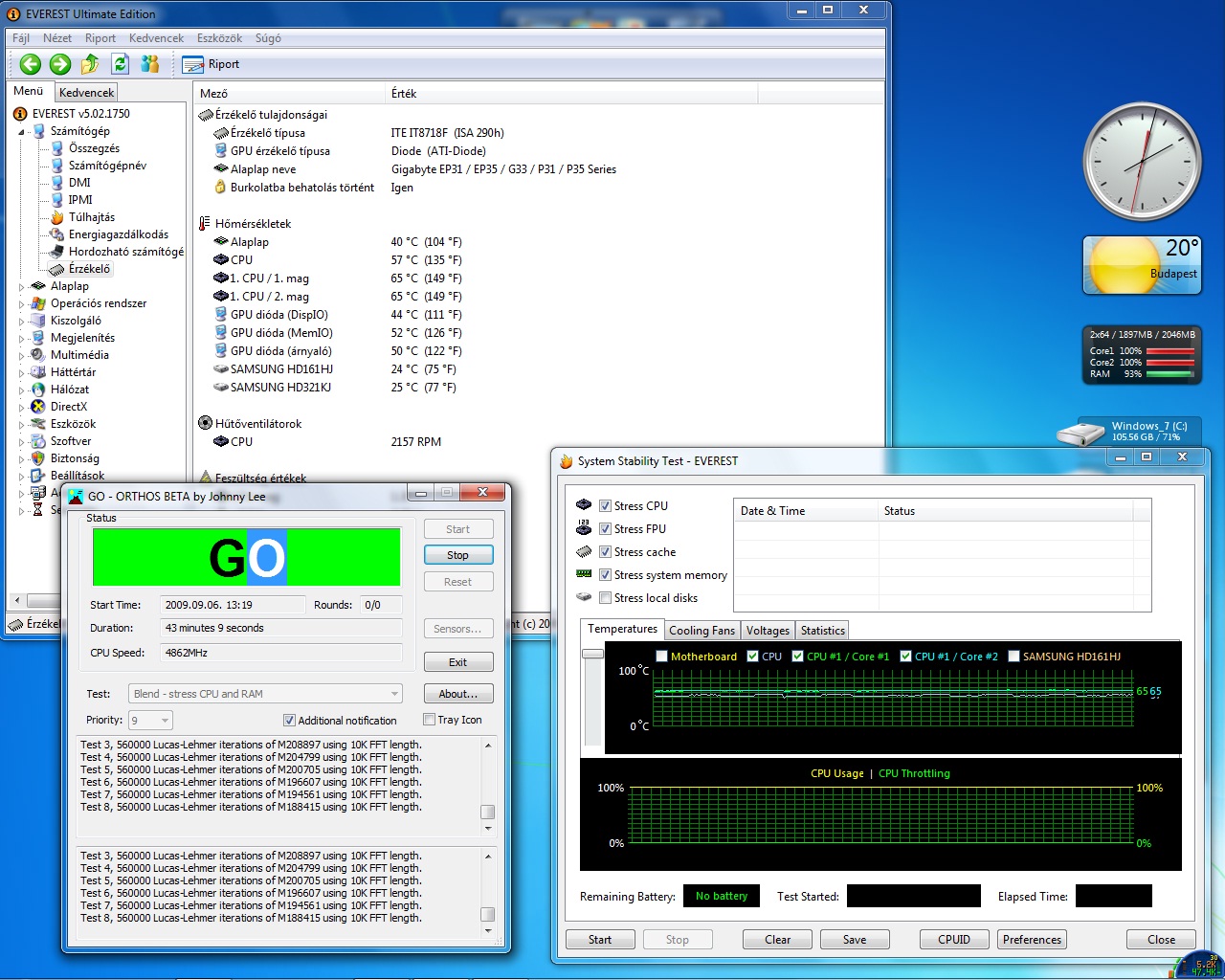1225x980 pixels.
Task: Select Hordozható számítógép tree entry
Action: point(126,252)
